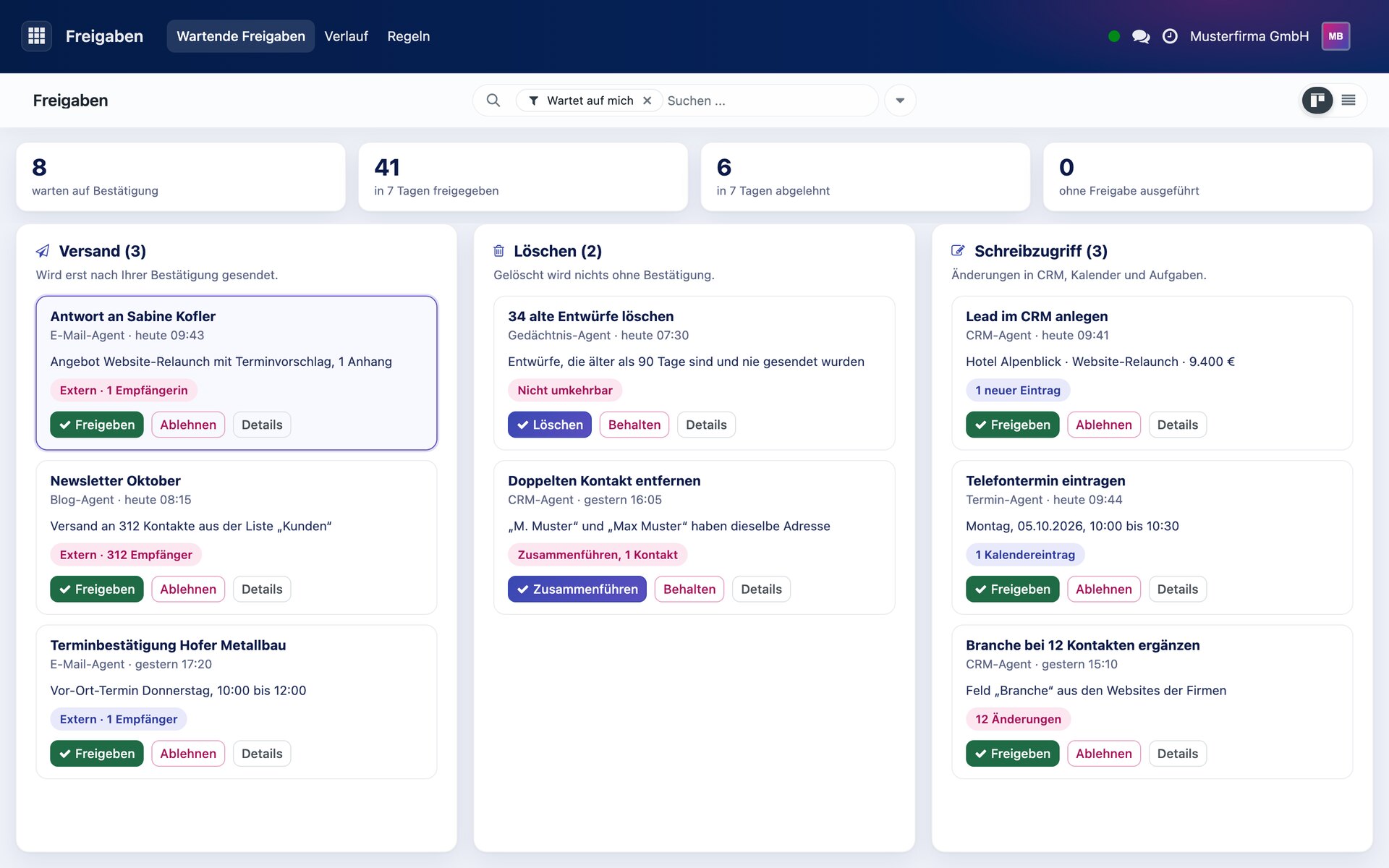Open the Regeln tab
The image size is (1389, 868).
click(x=408, y=36)
